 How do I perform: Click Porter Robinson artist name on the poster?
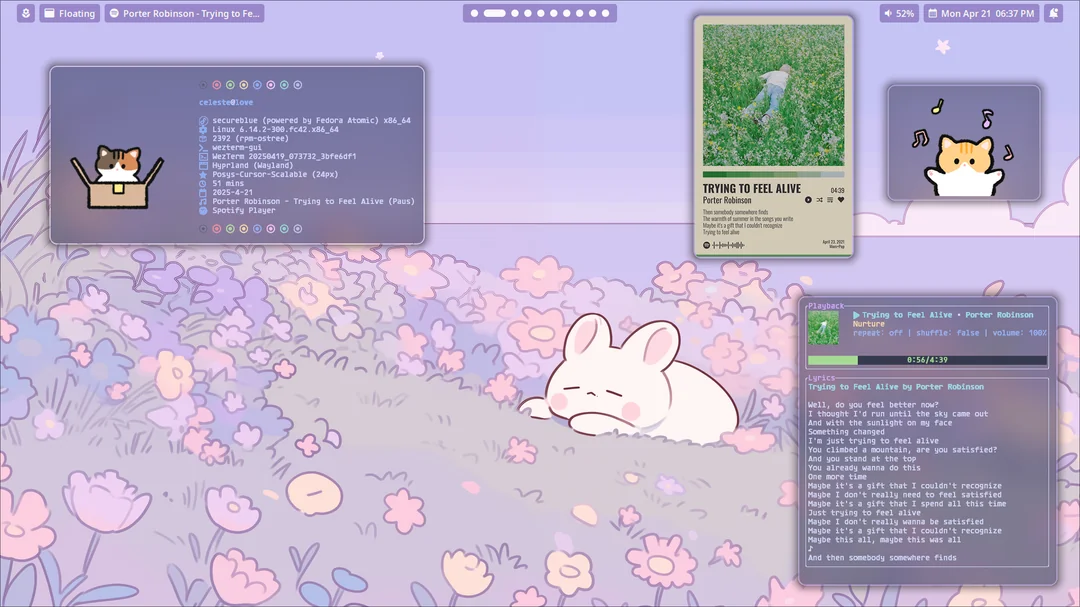[727, 200]
